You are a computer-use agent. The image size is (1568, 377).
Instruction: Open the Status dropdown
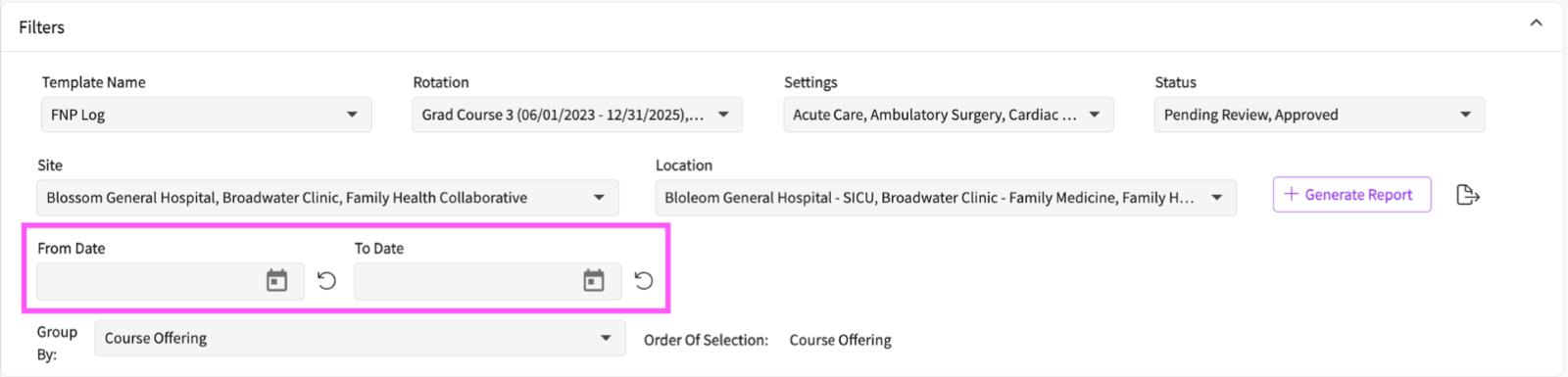[x=1319, y=115]
